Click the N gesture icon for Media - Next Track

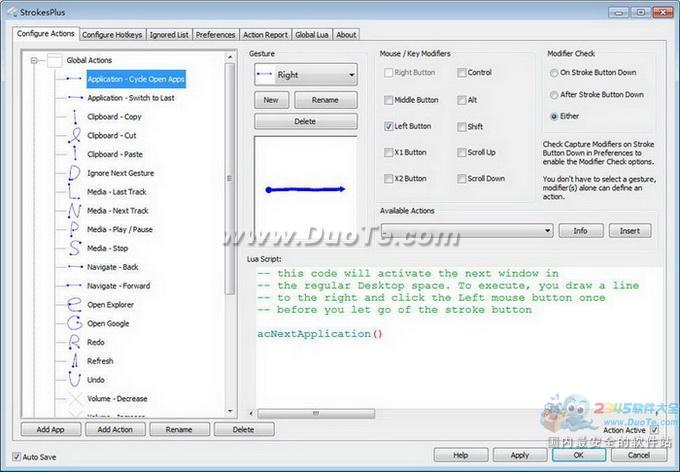point(74,210)
